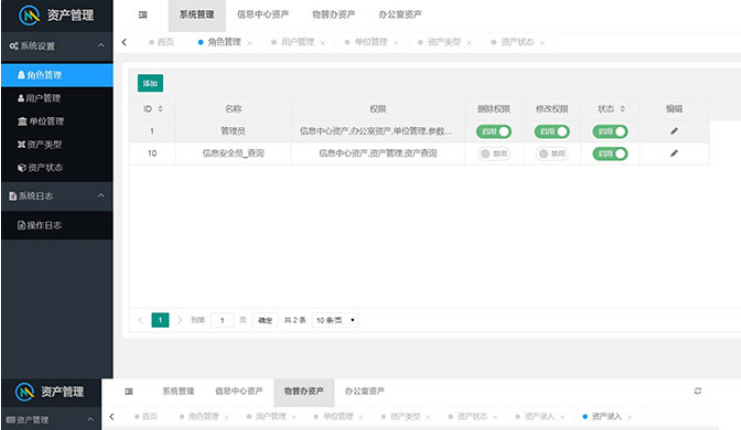Screen dimensions: 741x430
Task: Open the 10 条/页 page size dropdown
Action: (335, 320)
